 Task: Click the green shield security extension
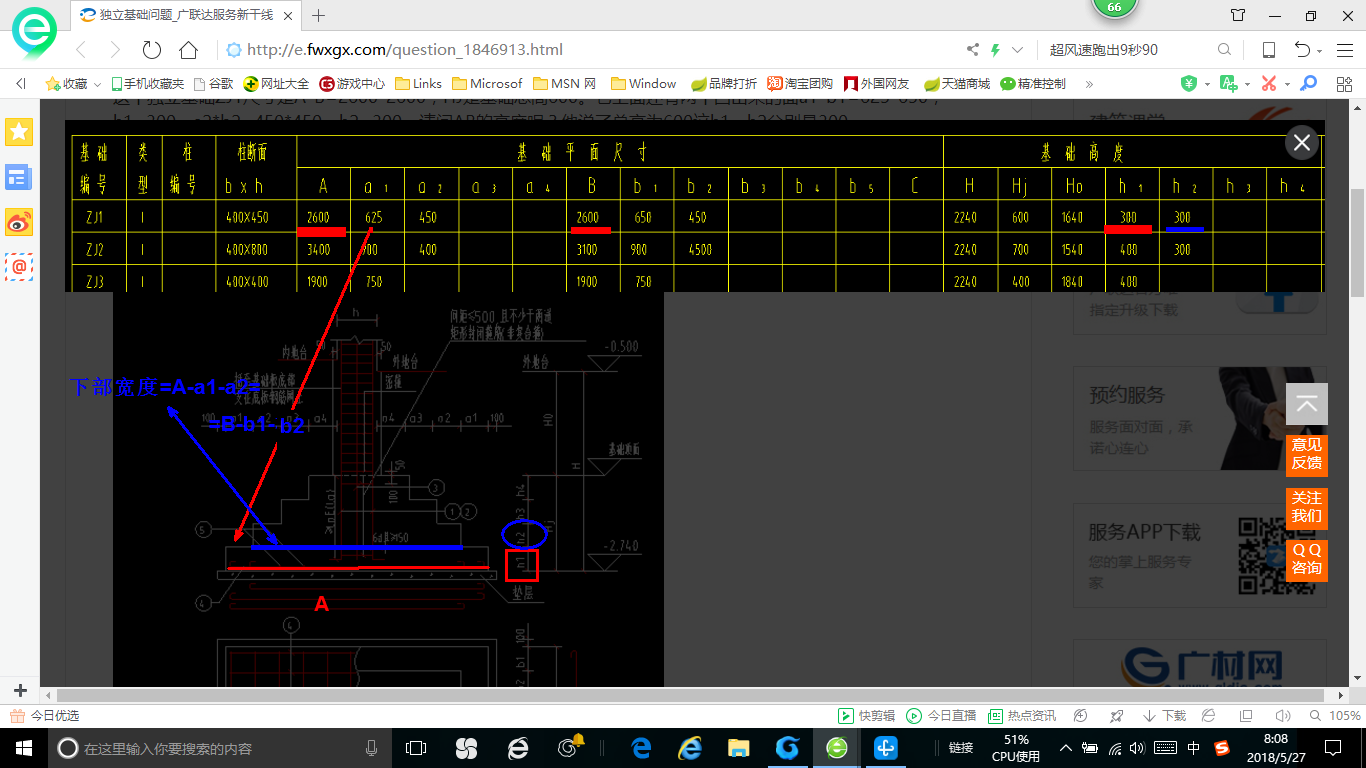click(x=1189, y=84)
